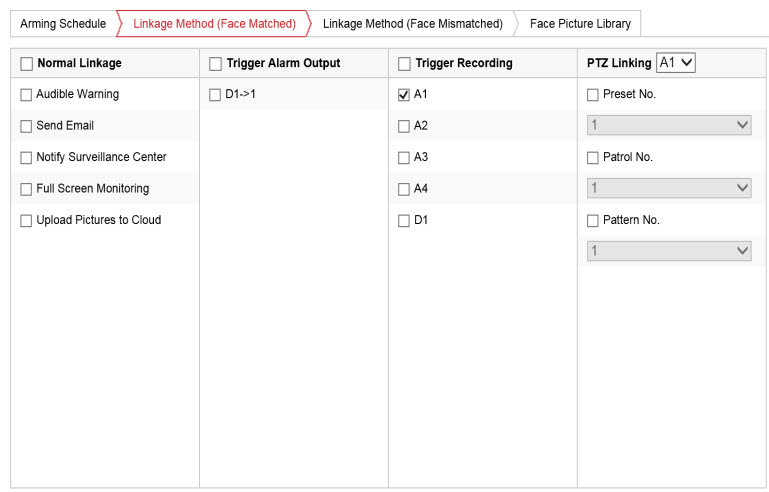Open Linkage Method (Face Mismatched) tab
The image size is (769, 492).
(x=412, y=24)
